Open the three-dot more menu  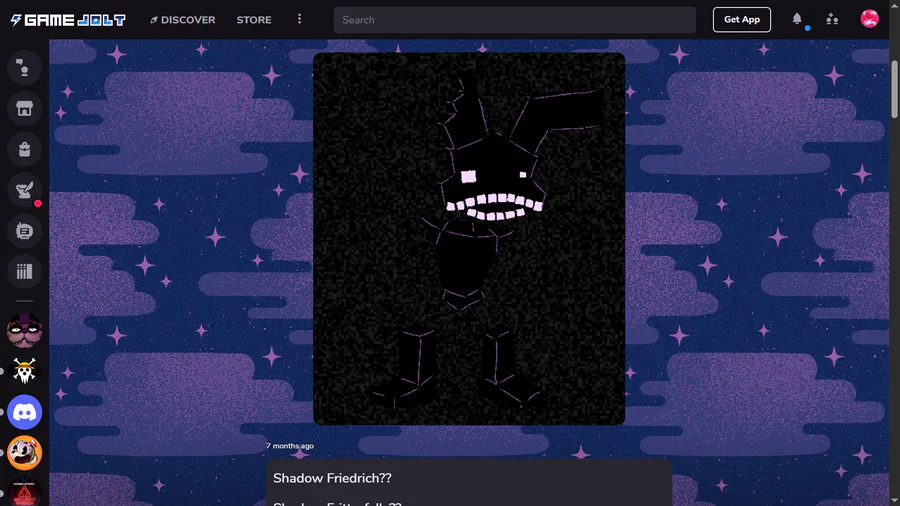(299, 20)
